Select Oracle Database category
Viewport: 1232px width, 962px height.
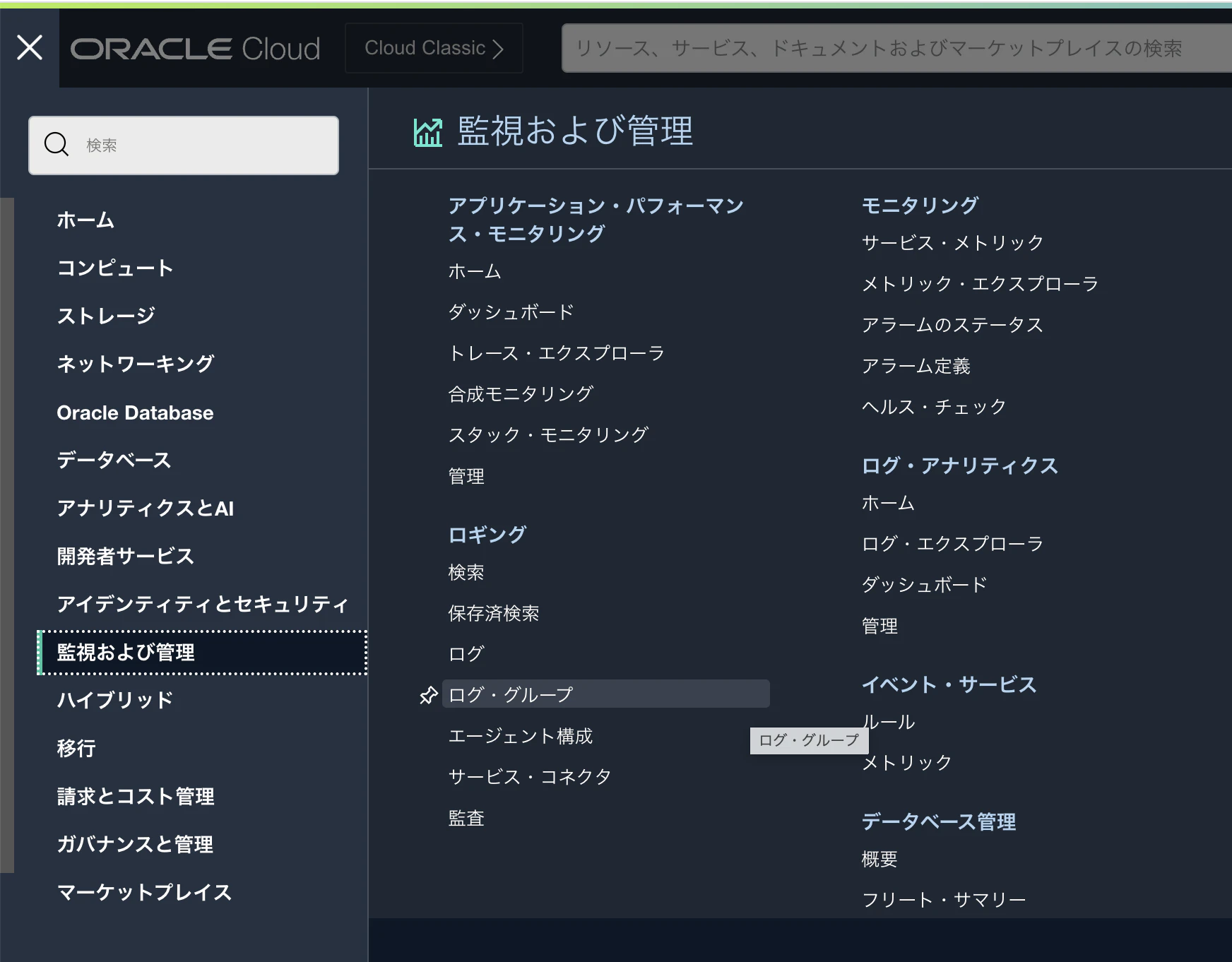pos(135,412)
